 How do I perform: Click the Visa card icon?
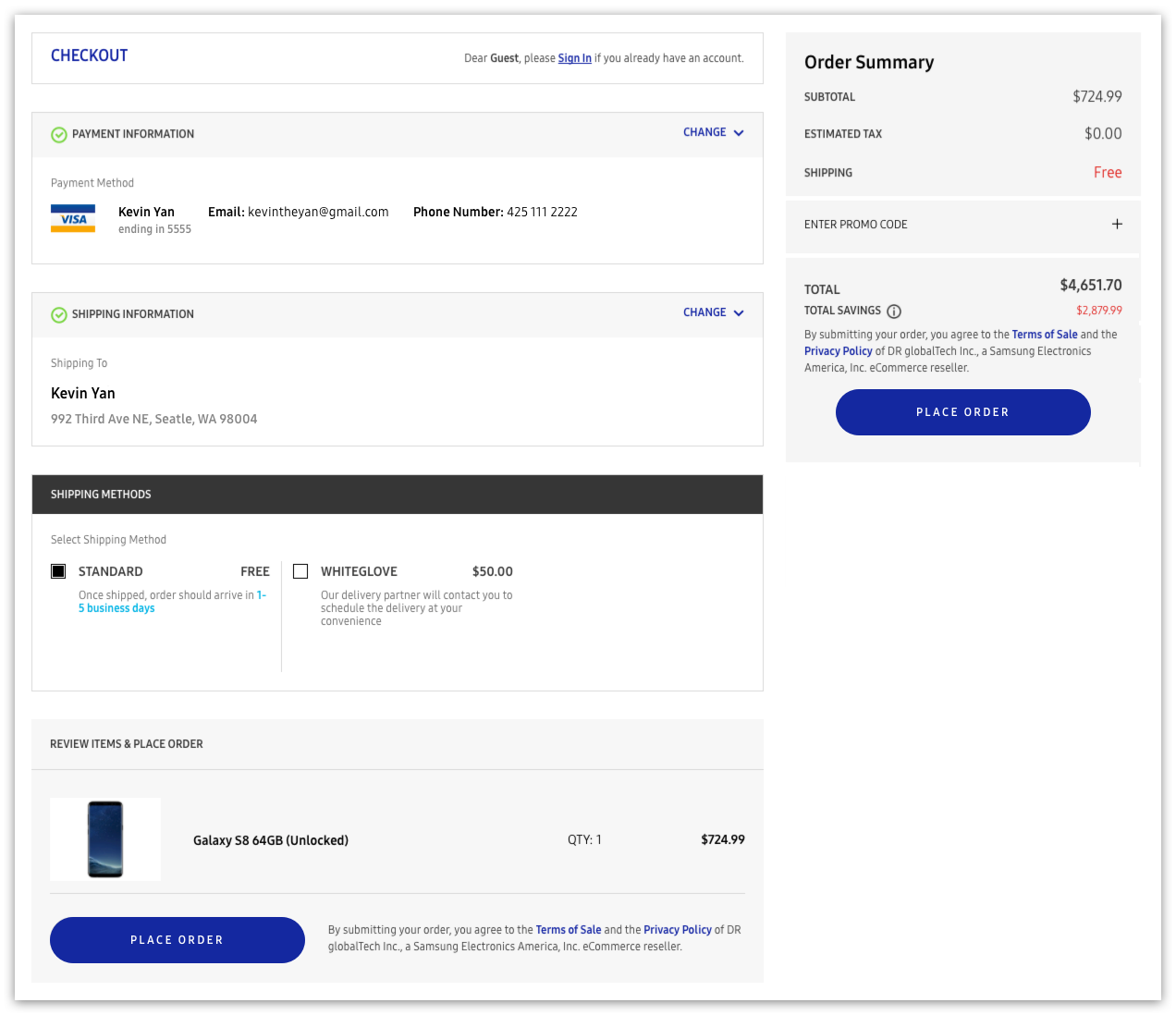(x=73, y=219)
